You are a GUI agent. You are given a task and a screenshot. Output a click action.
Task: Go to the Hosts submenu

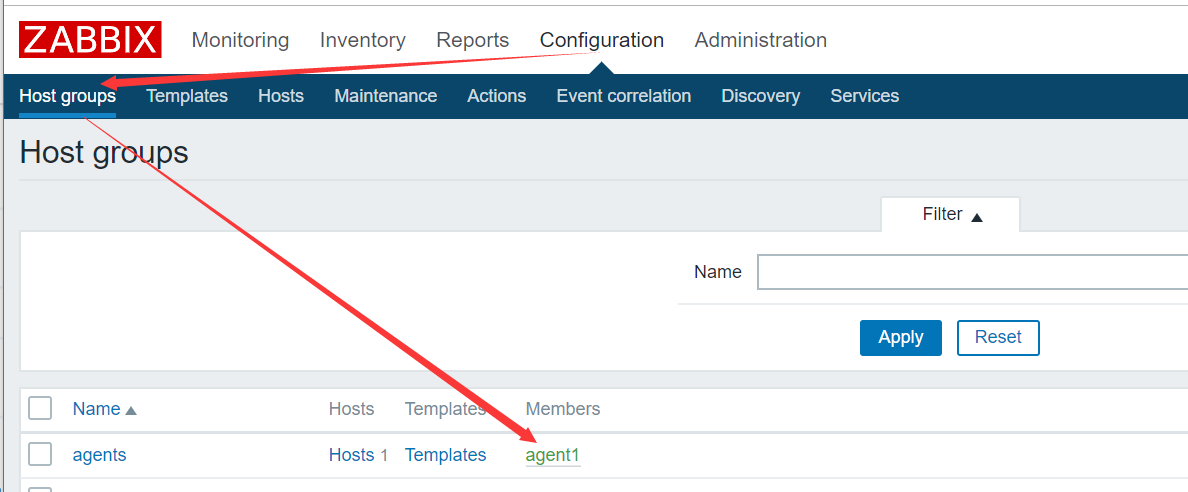pyautogui.click(x=281, y=96)
